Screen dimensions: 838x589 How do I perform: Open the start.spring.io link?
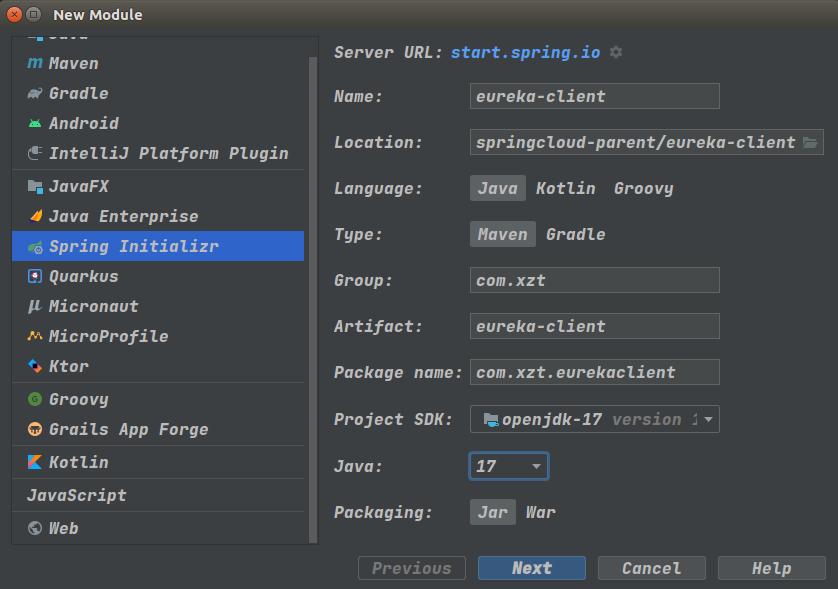coord(525,52)
